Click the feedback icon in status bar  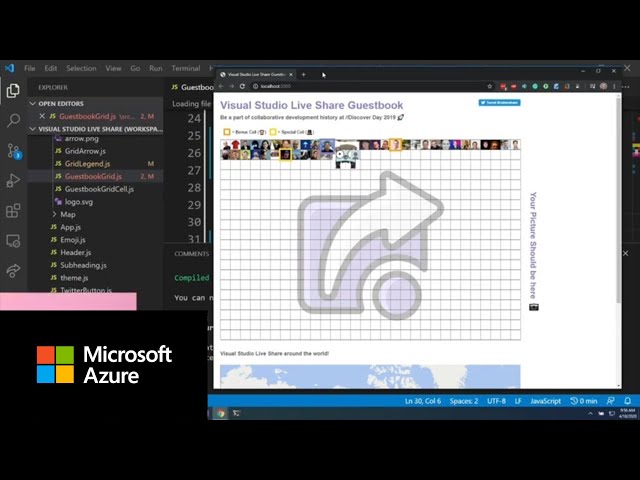click(611, 401)
